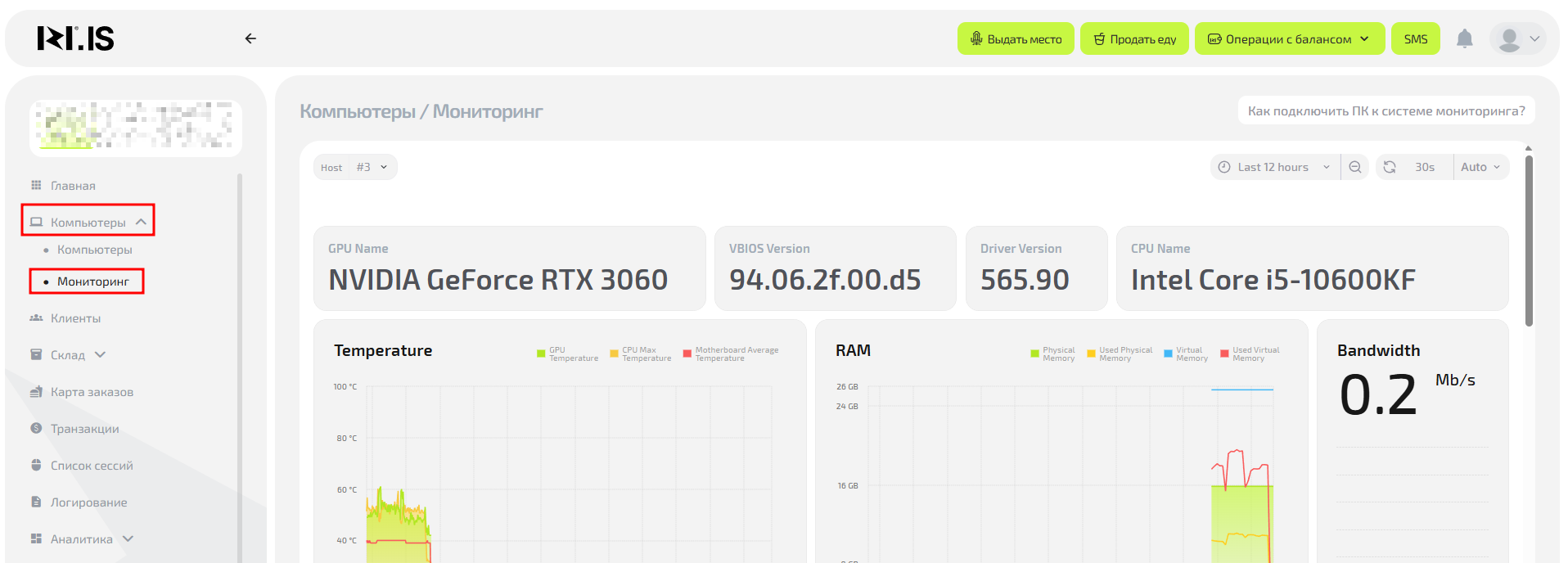Open Транзакции page from sidebar
Viewport: 1568px width, 563px height.
pyautogui.click(x=84, y=429)
